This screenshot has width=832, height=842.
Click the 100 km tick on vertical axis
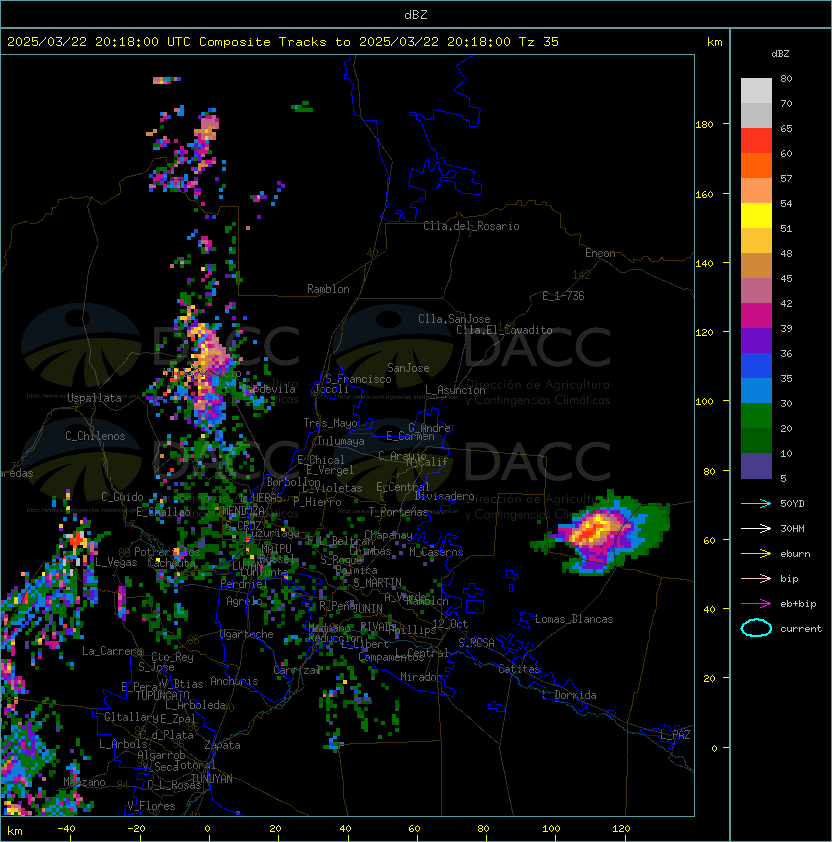(x=704, y=402)
